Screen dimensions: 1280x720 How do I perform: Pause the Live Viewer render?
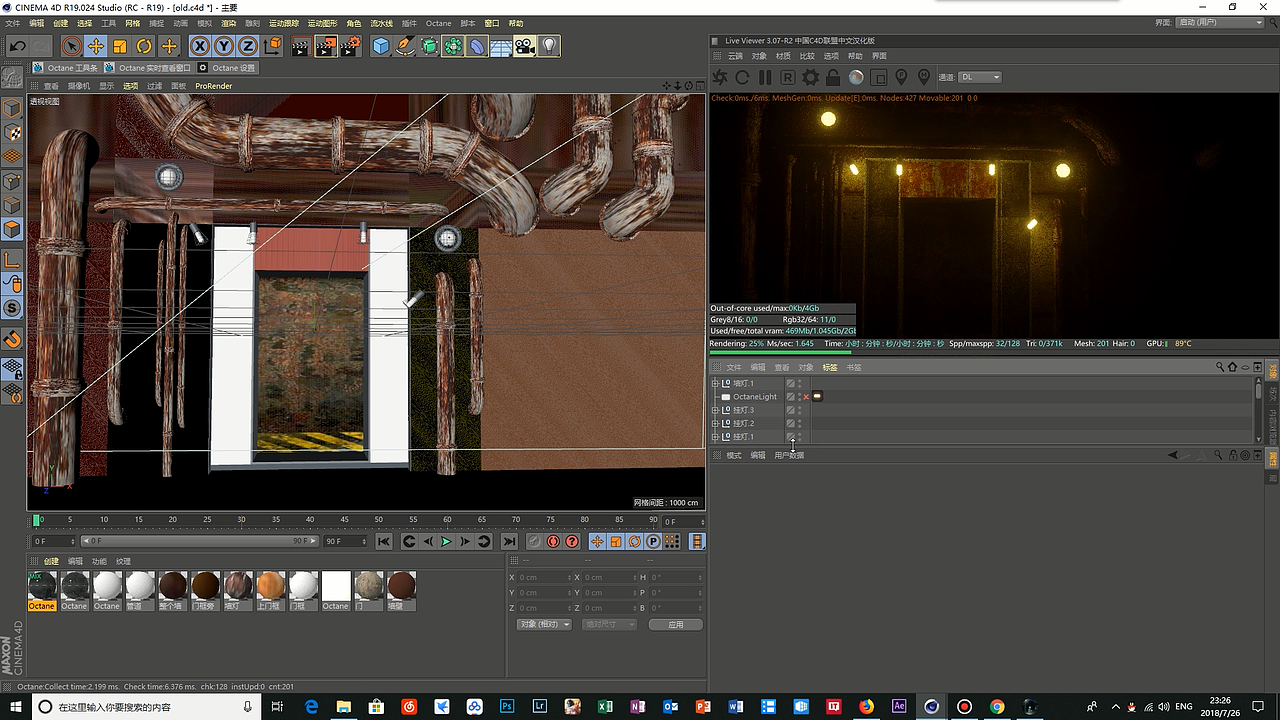(765, 77)
